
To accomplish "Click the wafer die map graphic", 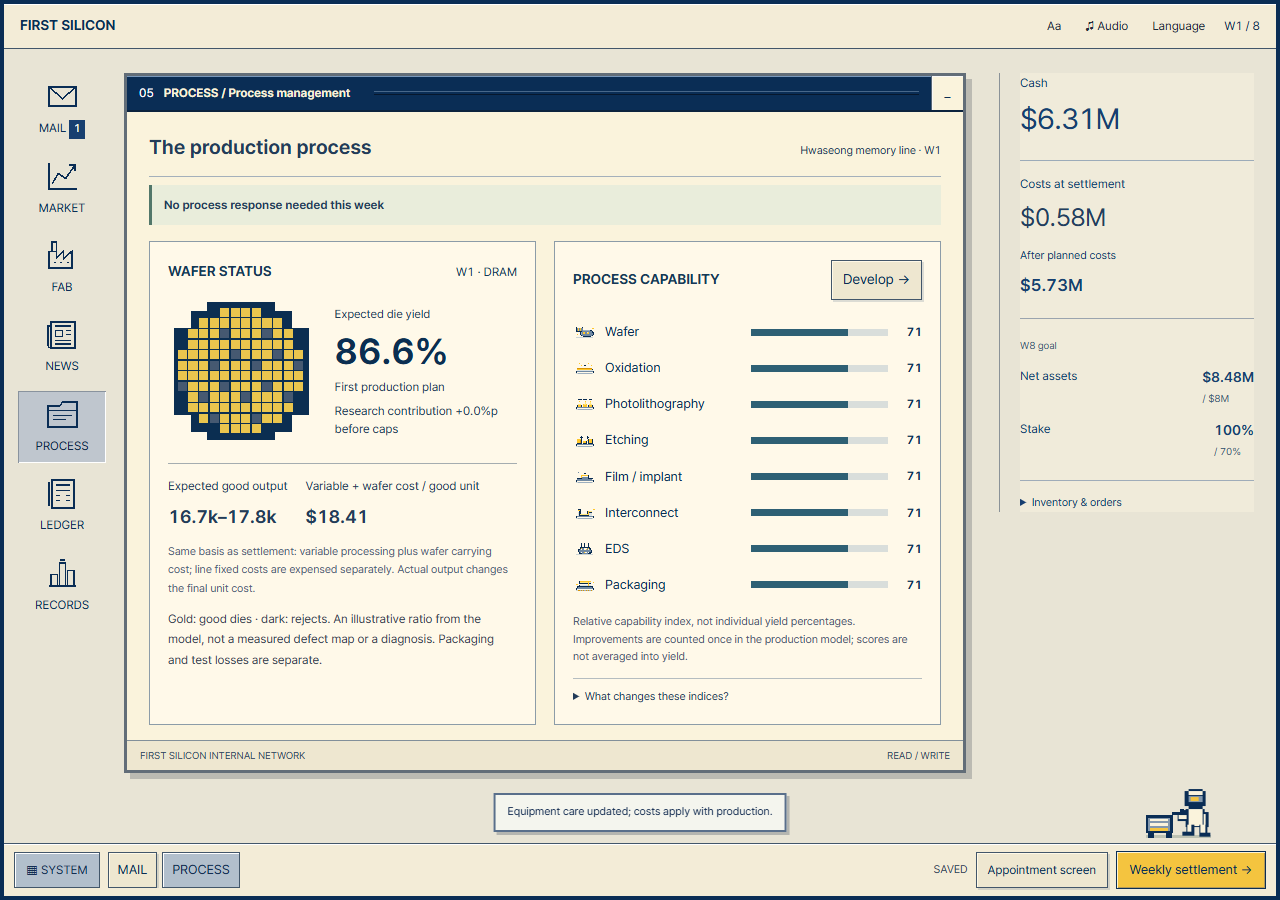I will [x=241, y=371].
